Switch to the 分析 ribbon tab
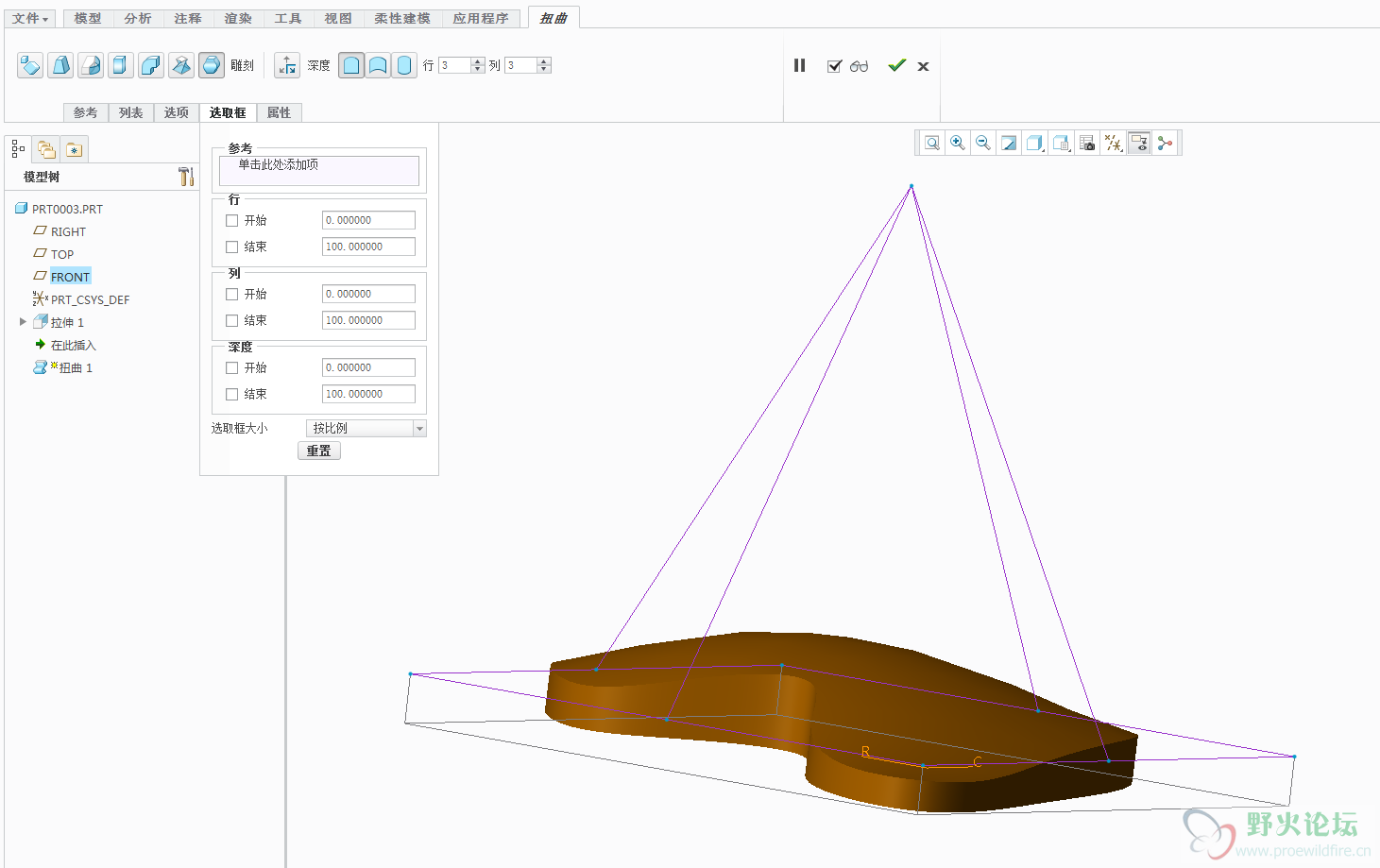The height and width of the screenshot is (868, 1380). pyautogui.click(x=138, y=18)
